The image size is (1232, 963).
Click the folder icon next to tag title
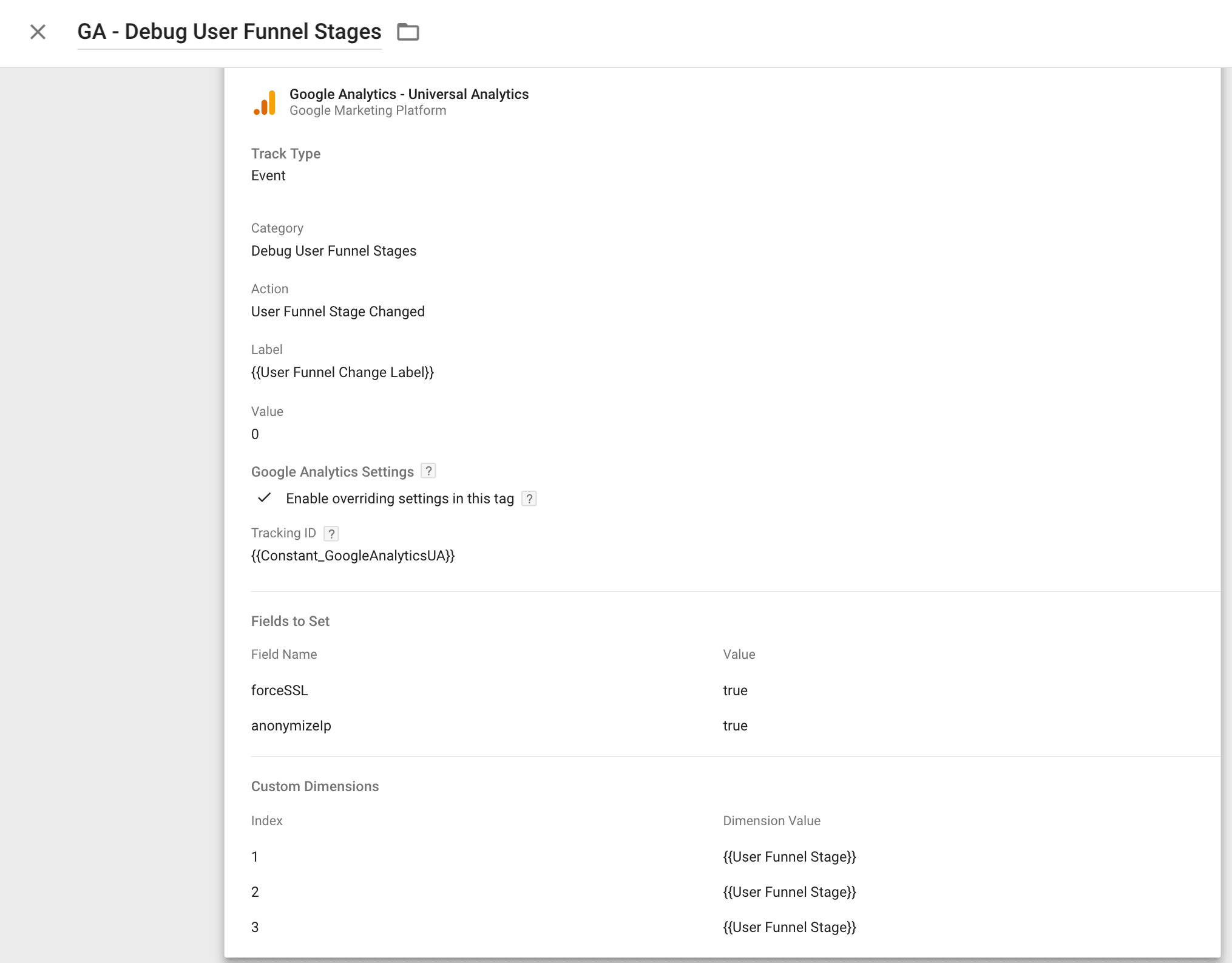click(x=408, y=31)
